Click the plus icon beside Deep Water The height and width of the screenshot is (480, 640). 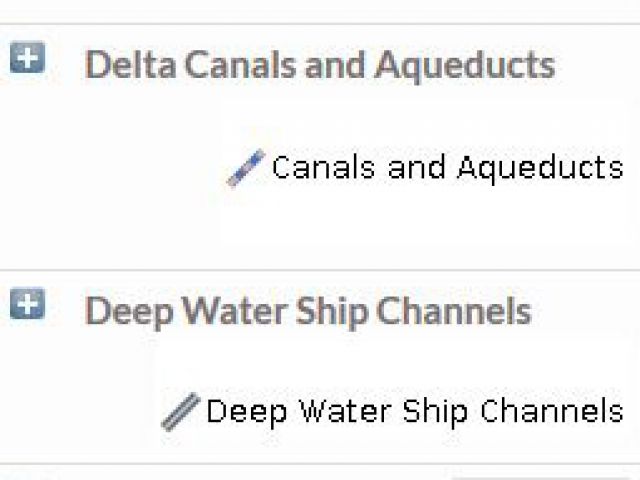click(x=27, y=303)
